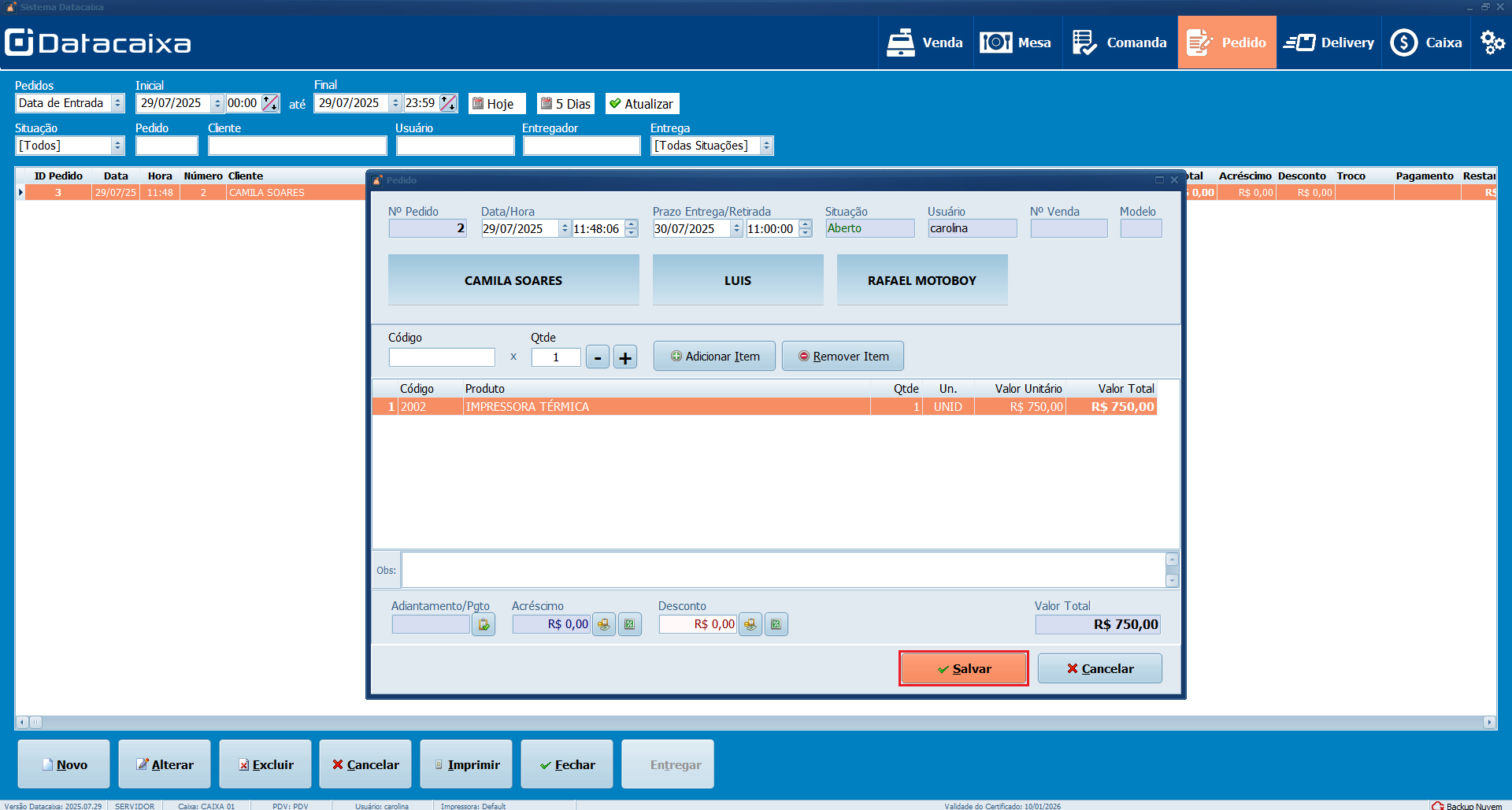Click the Adicionar Item button

point(714,357)
